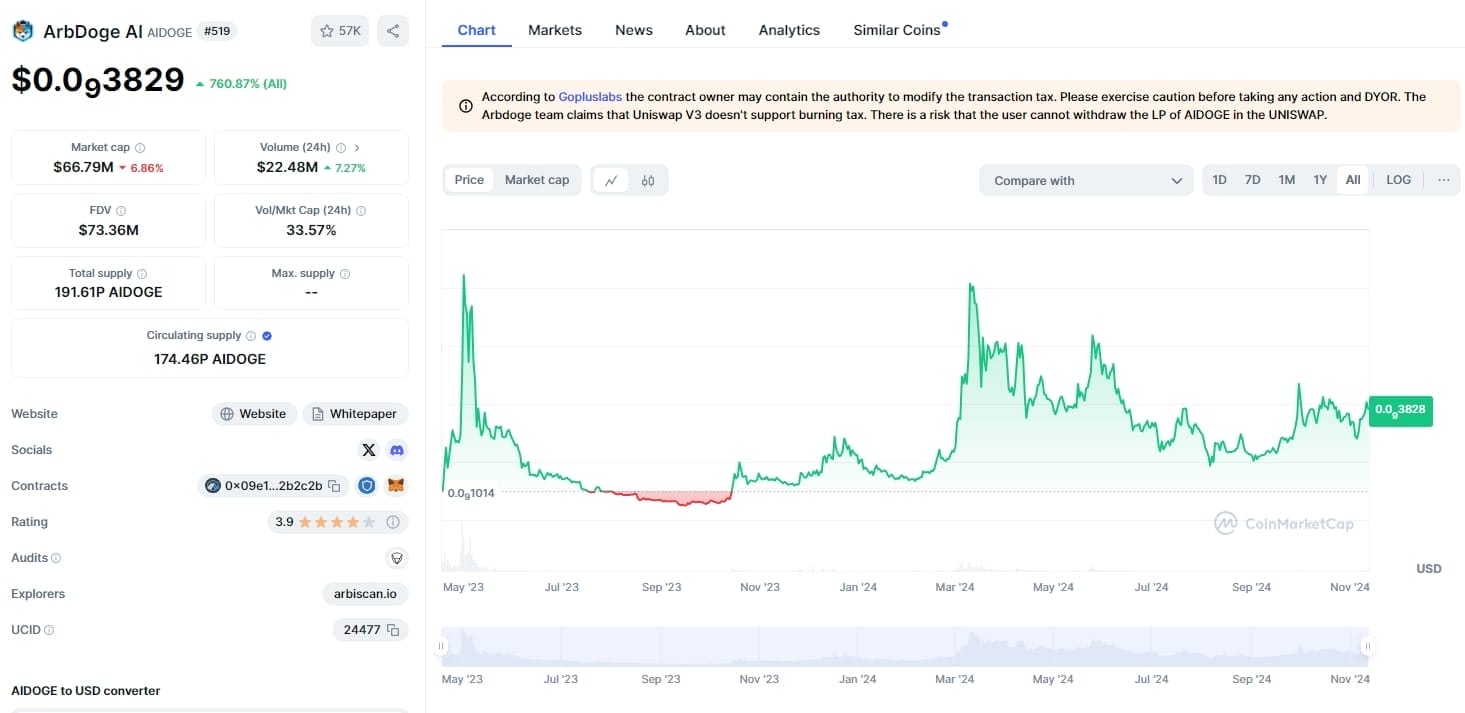Open Rating info icon
This screenshot has height=713, width=1465.
pos(393,522)
